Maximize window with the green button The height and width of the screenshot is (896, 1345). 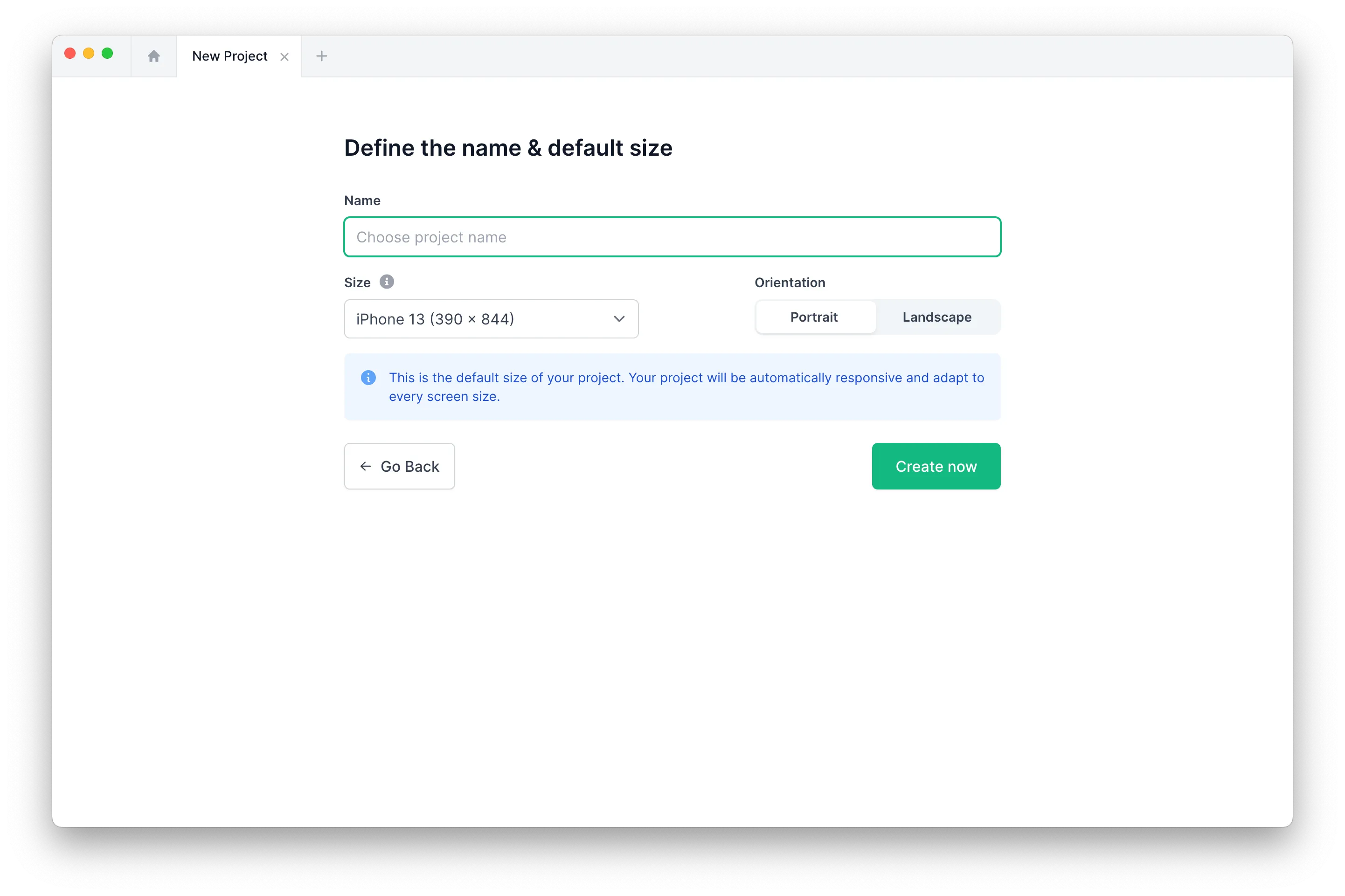[107, 53]
